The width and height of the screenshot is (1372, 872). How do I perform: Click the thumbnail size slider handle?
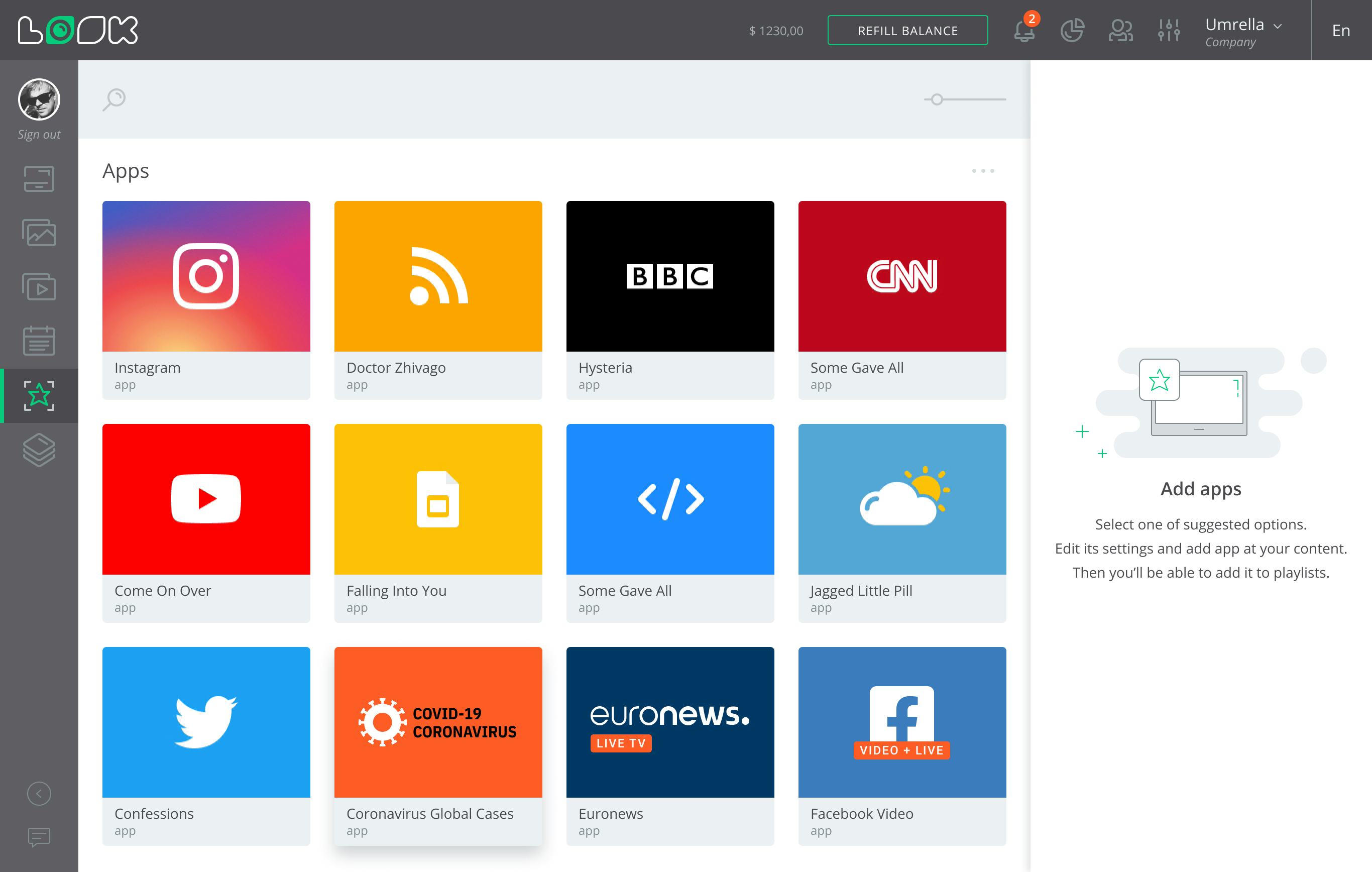coord(937,100)
